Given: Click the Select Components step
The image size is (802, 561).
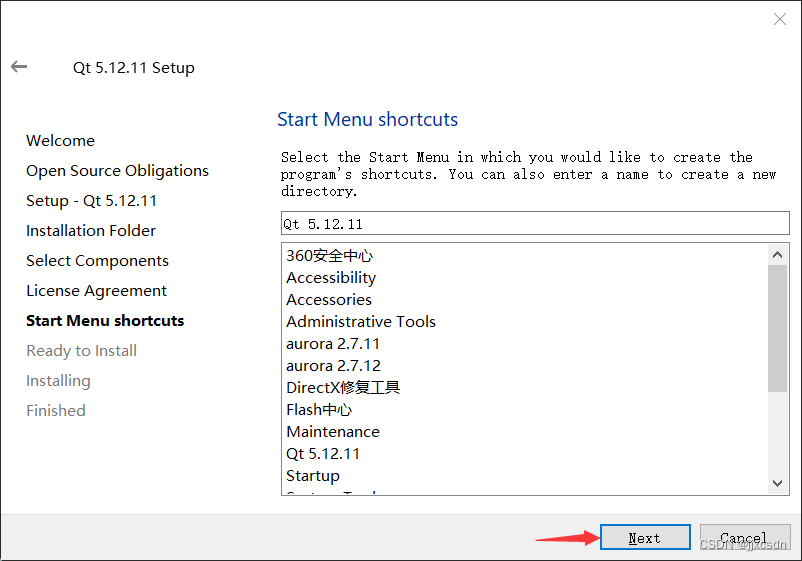Looking at the screenshot, I should pyautogui.click(x=97, y=261).
